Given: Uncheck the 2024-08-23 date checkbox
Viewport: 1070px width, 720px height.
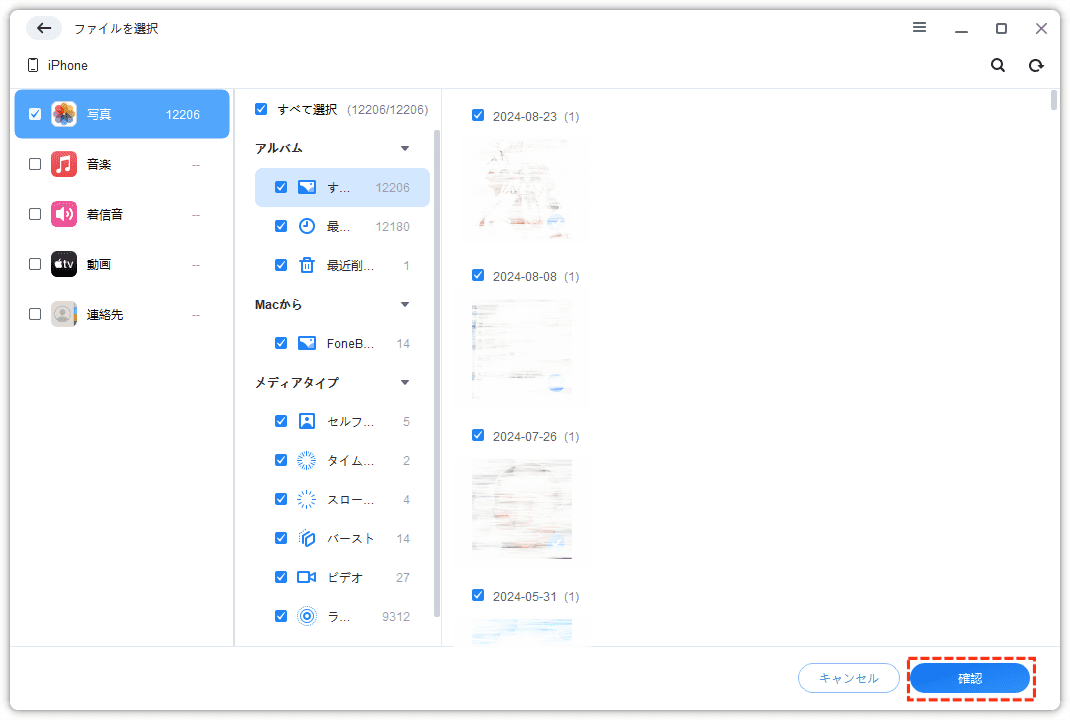Looking at the screenshot, I should click(478, 116).
